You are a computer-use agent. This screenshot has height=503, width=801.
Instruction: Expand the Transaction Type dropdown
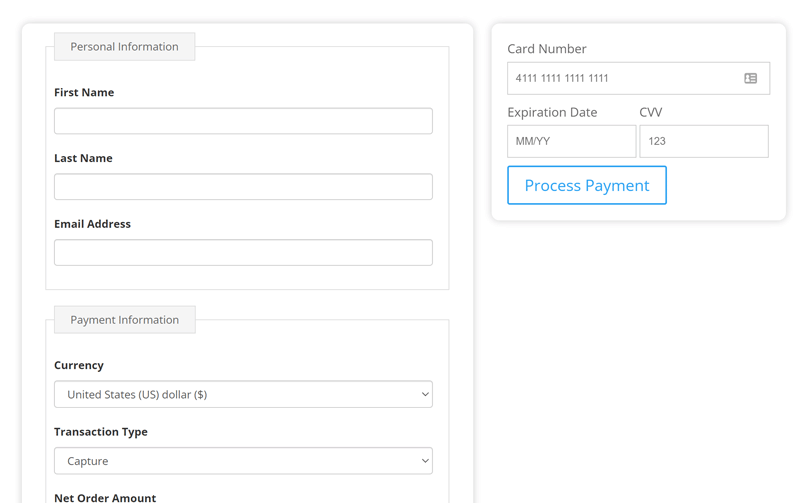tap(243, 461)
